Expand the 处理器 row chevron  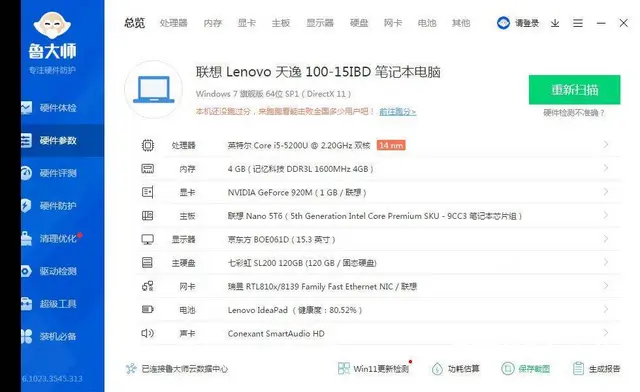pyautogui.click(x=606, y=145)
